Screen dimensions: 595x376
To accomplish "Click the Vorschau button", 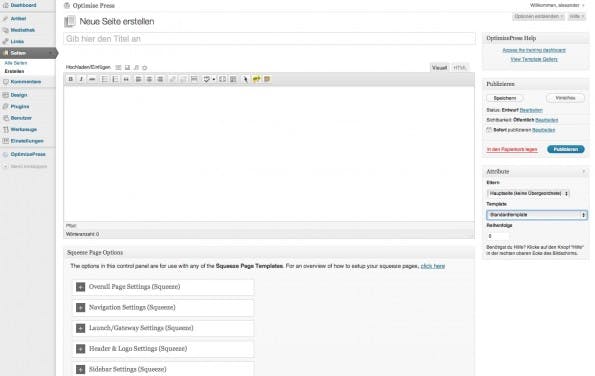I will (x=565, y=98).
